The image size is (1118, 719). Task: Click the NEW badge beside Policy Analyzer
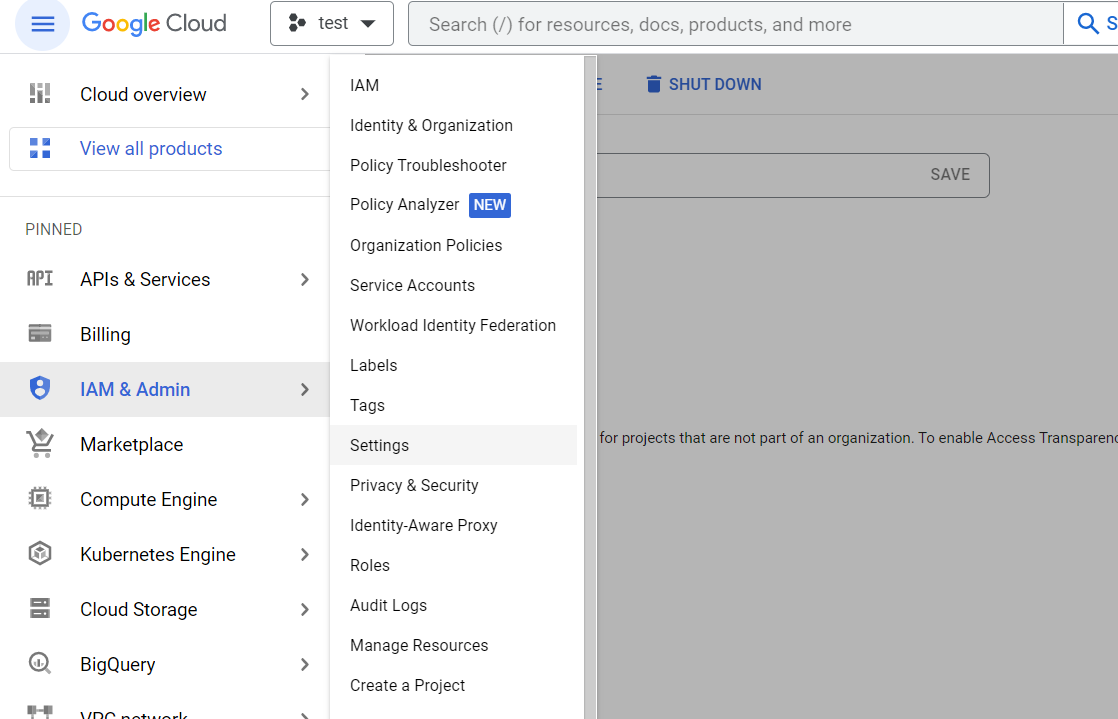(490, 205)
